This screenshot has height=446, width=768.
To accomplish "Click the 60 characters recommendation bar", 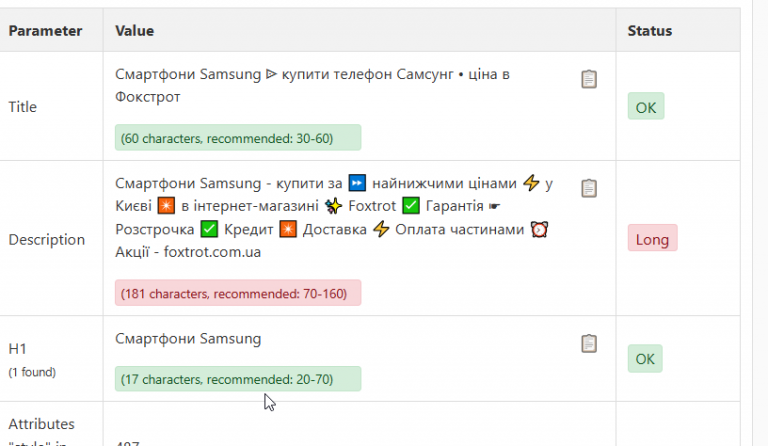I will [x=238, y=138].
